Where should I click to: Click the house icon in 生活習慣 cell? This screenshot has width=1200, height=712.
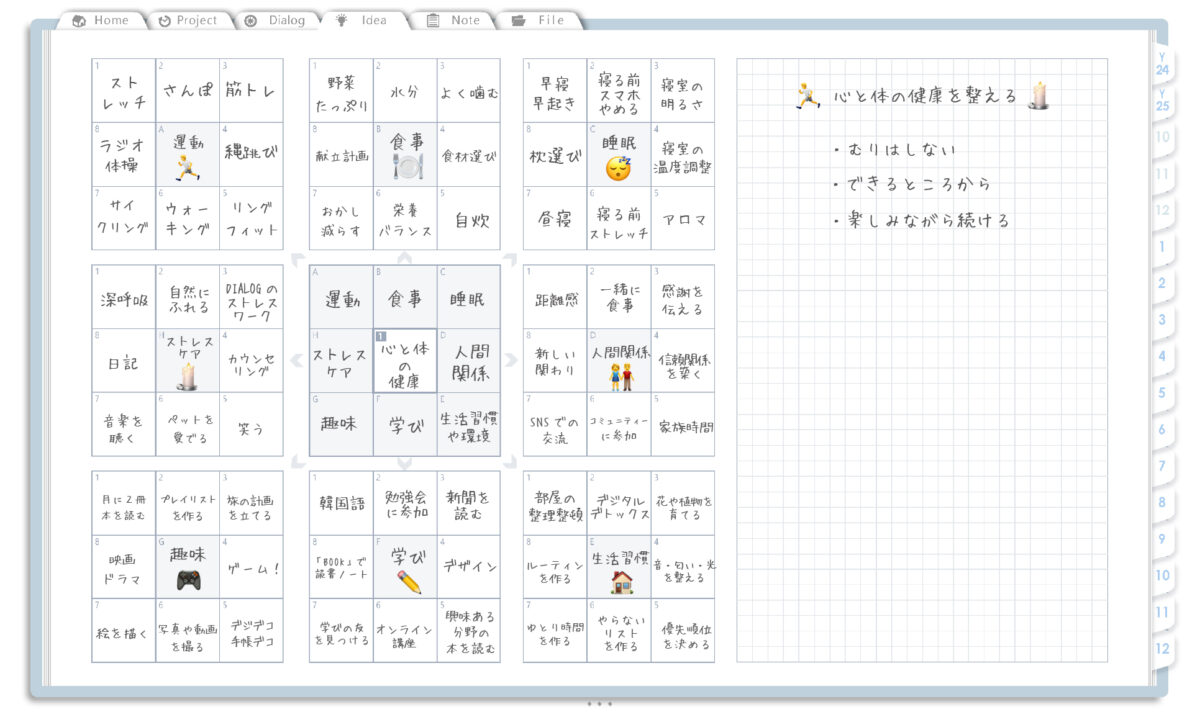point(621,582)
